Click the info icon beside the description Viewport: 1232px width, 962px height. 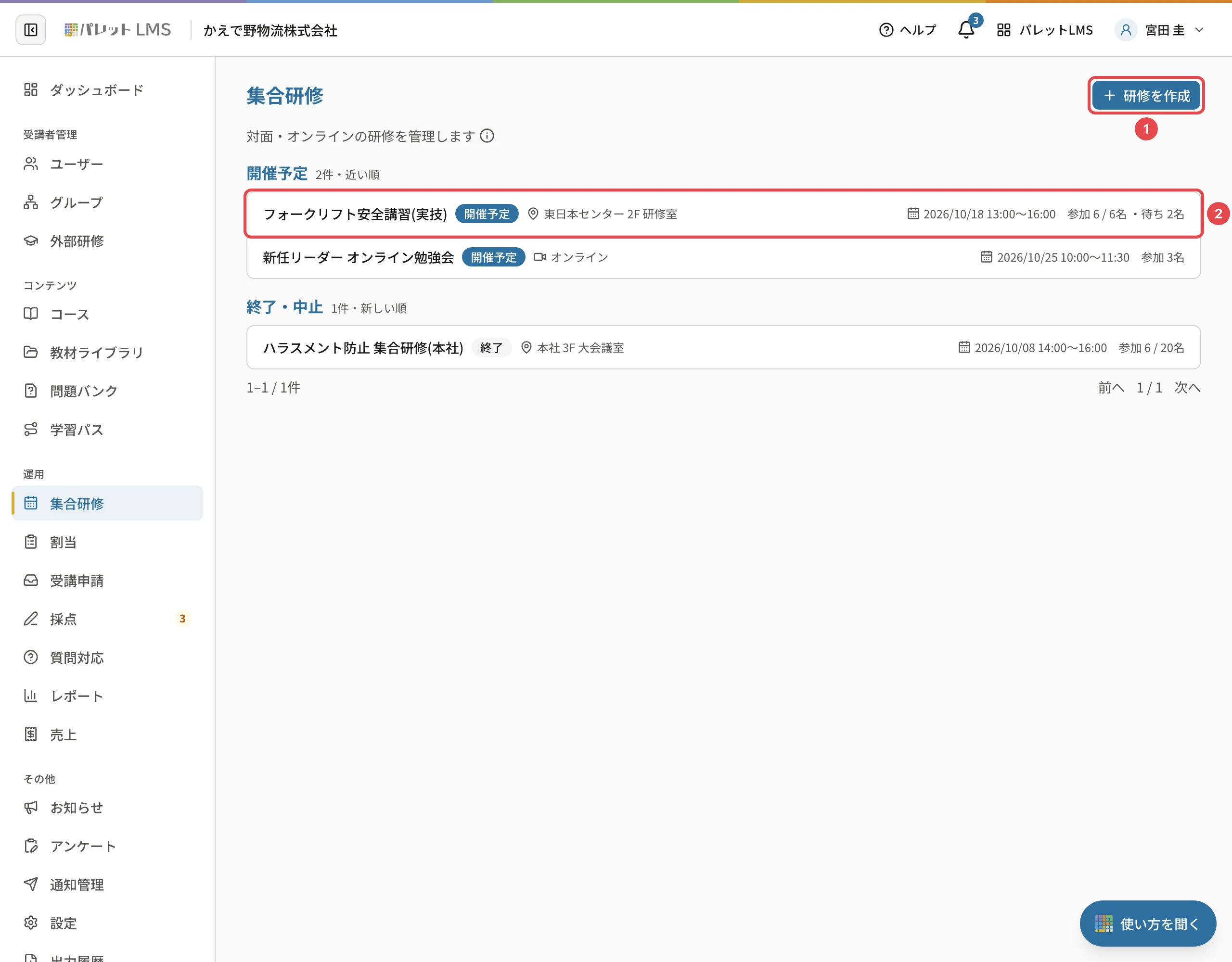click(x=487, y=136)
